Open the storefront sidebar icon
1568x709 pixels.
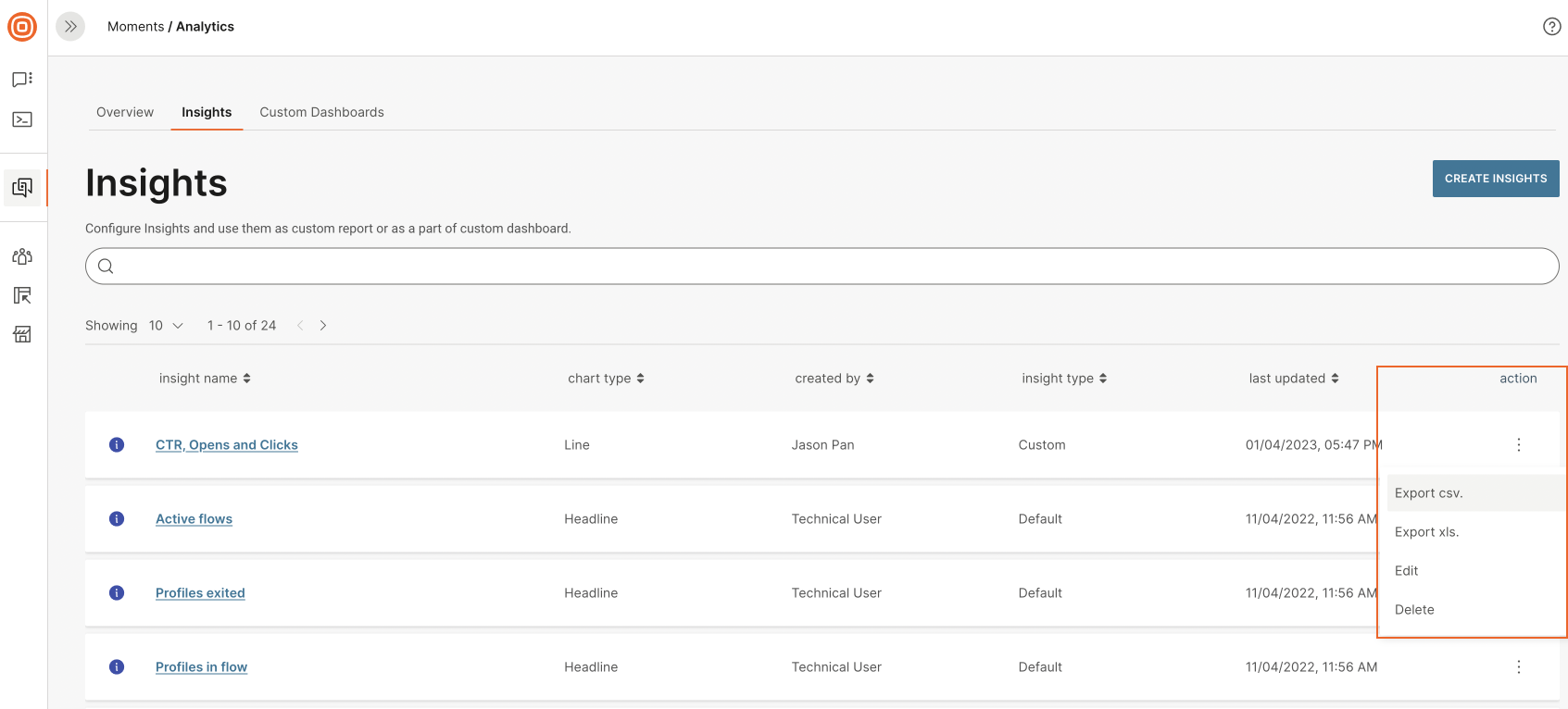22,334
